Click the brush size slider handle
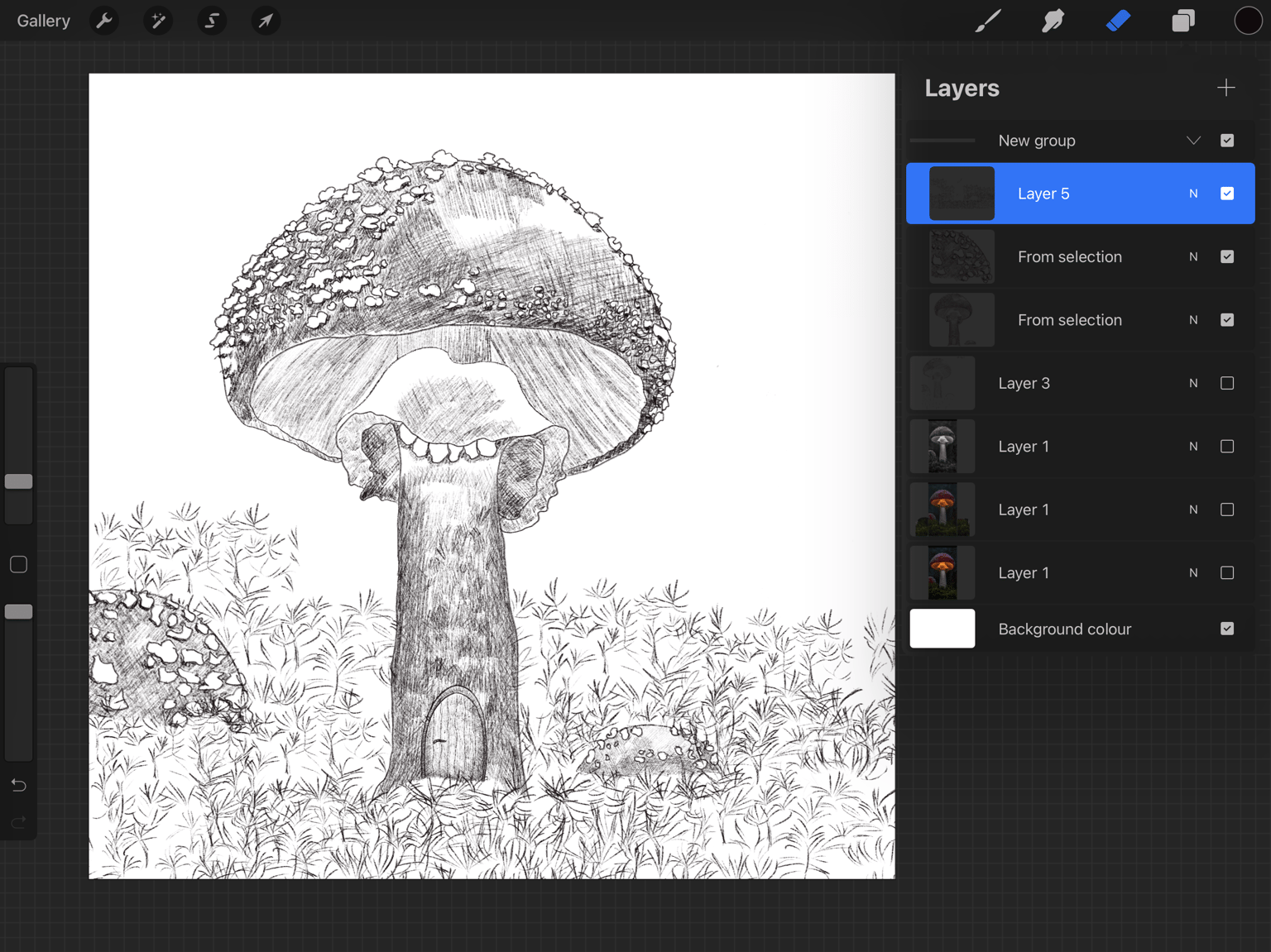Viewport: 1271px width, 952px height. 18,481
